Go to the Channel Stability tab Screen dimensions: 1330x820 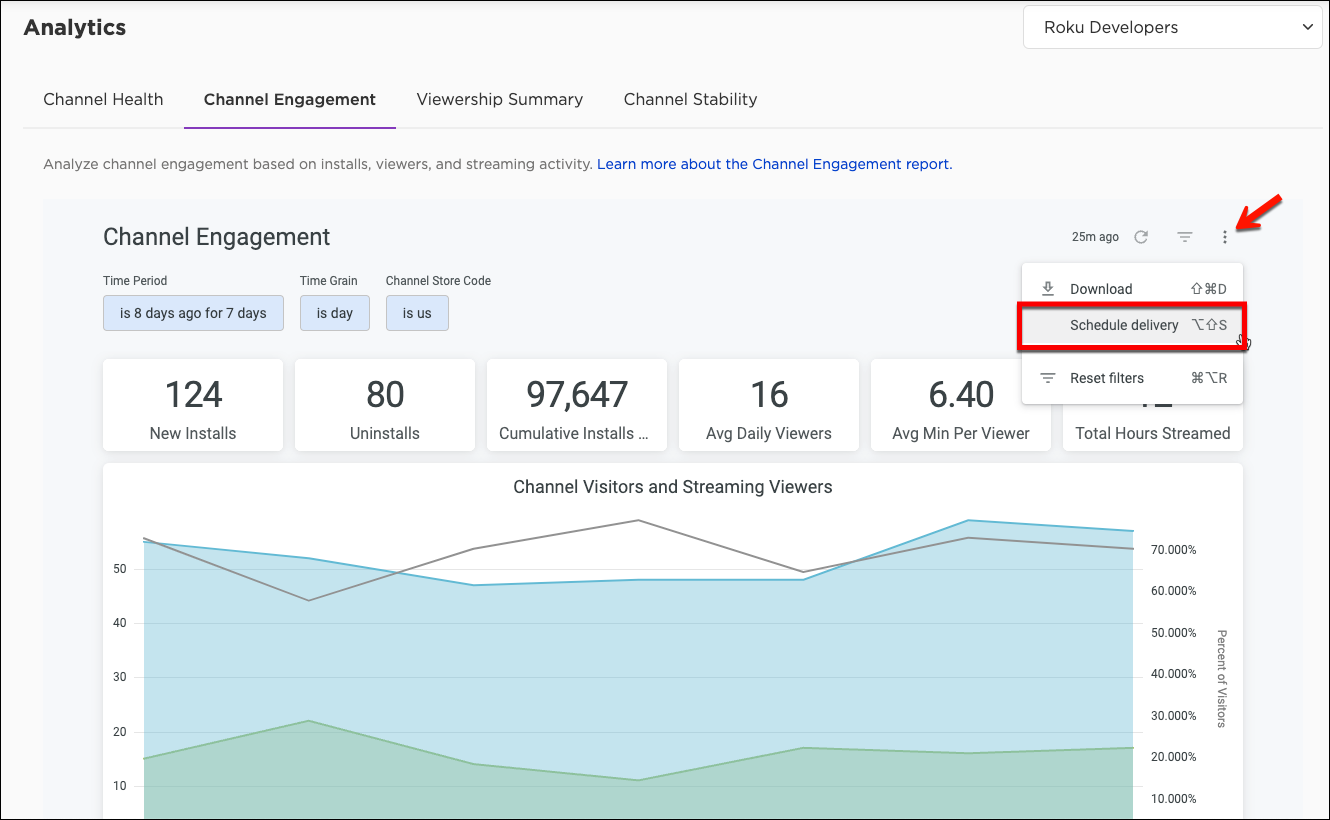pyautogui.click(x=690, y=99)
